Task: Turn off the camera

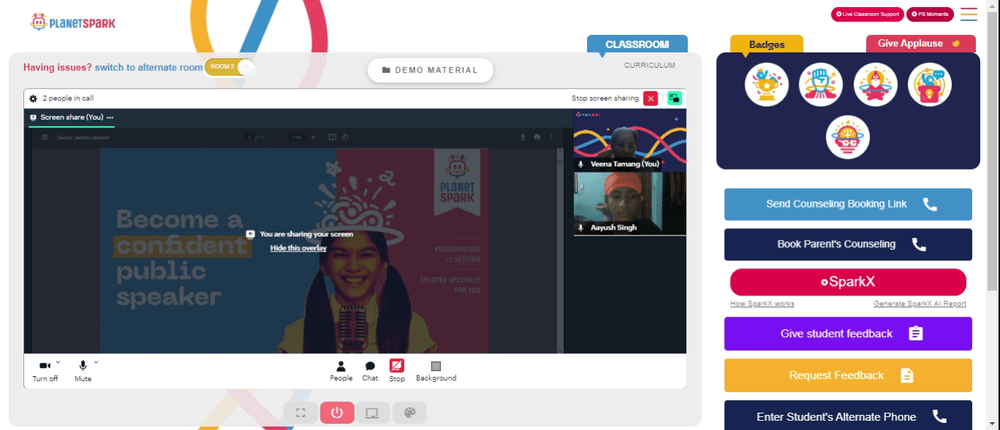Action: [45, 371]
